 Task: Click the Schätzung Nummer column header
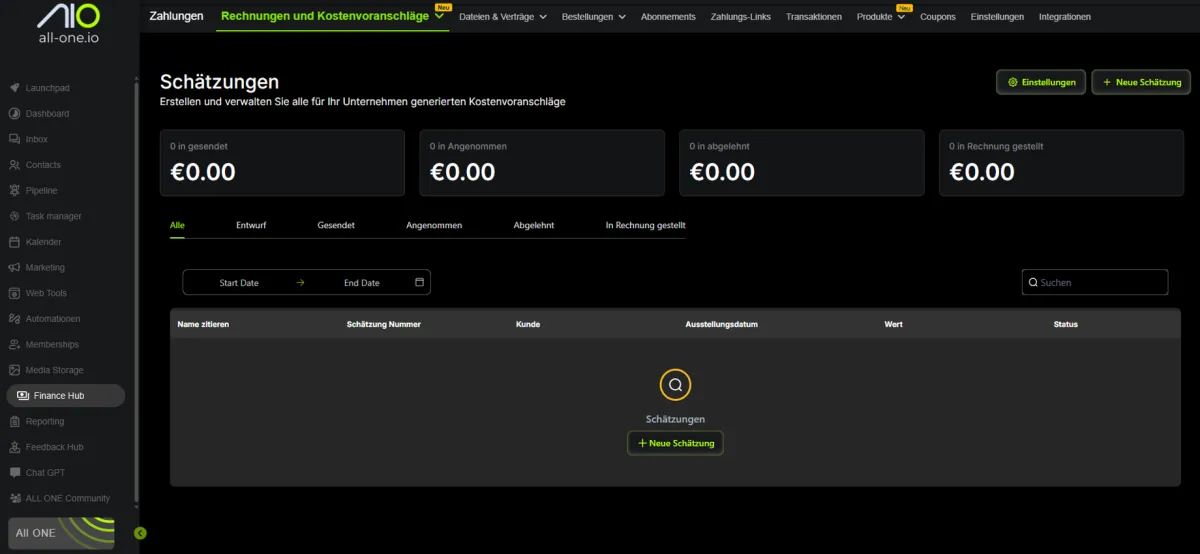[383, 325]
